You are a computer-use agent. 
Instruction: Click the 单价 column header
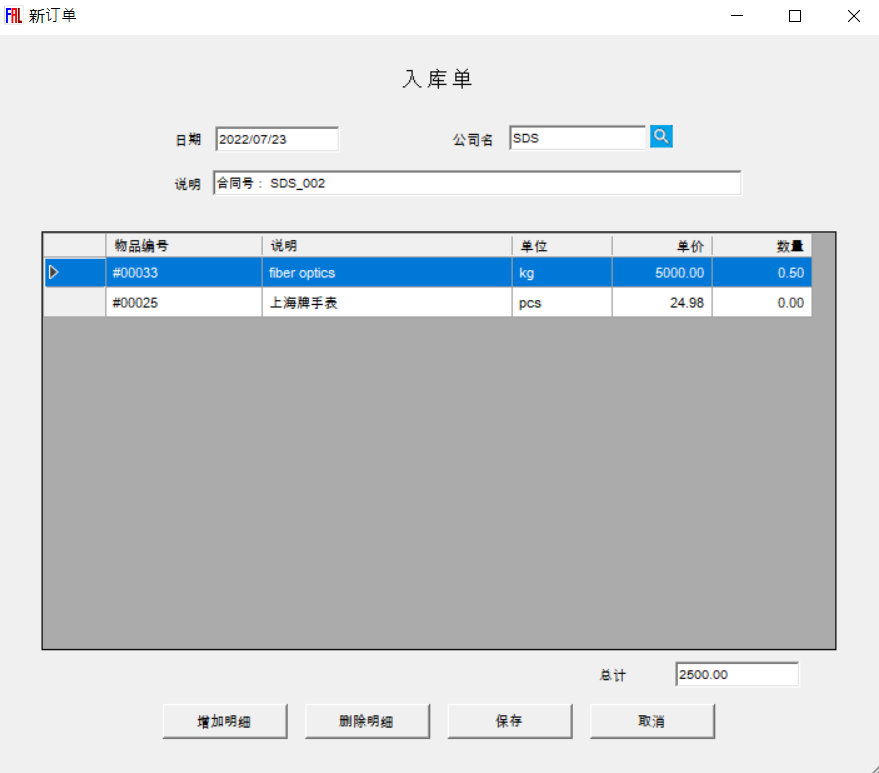[661, 246]
